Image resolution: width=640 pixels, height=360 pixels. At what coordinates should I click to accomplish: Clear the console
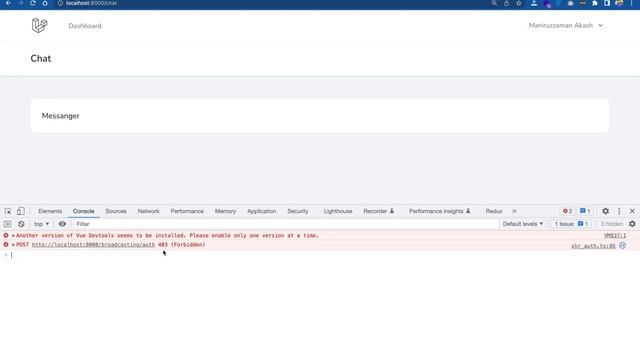(21, 224)
